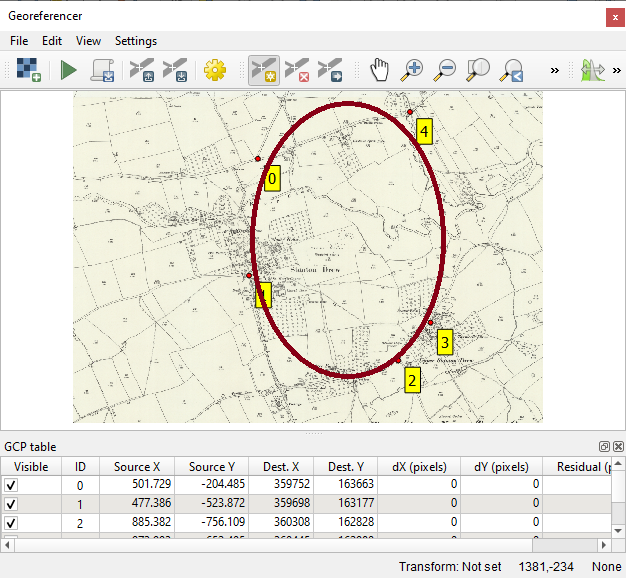The height and width of the screenshot is (578, 626).
Task: Toggle the Visible checkbox for GCP 1
Action: (x=12, y=504)
